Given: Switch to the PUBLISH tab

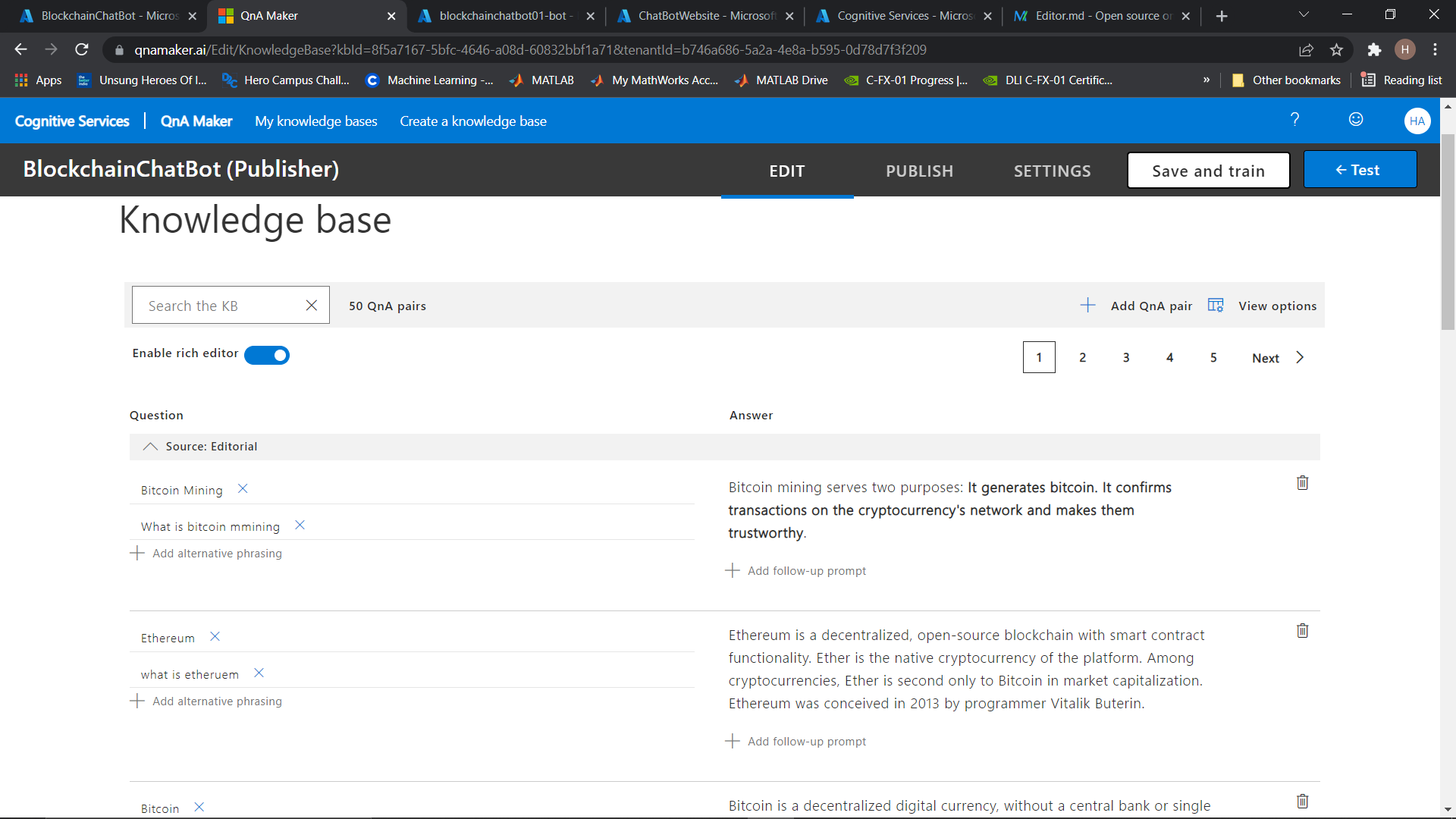Looking at the screenshot, I should pos(919,171).
